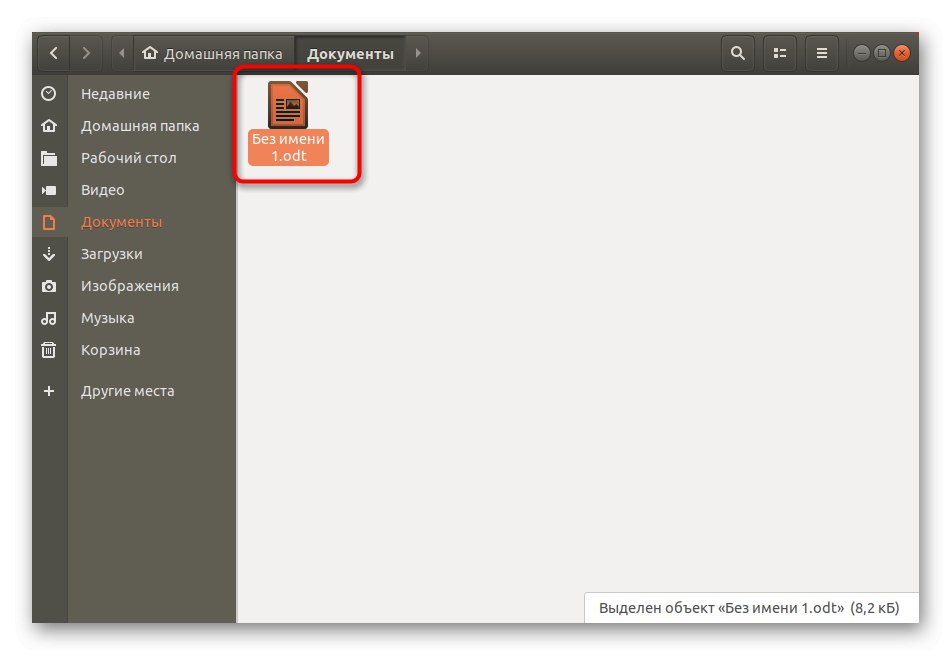The width and height of the screenshot is (951, 655).
Task: Click the camcorder icon beside Видео
Action: tap(49, 190)
